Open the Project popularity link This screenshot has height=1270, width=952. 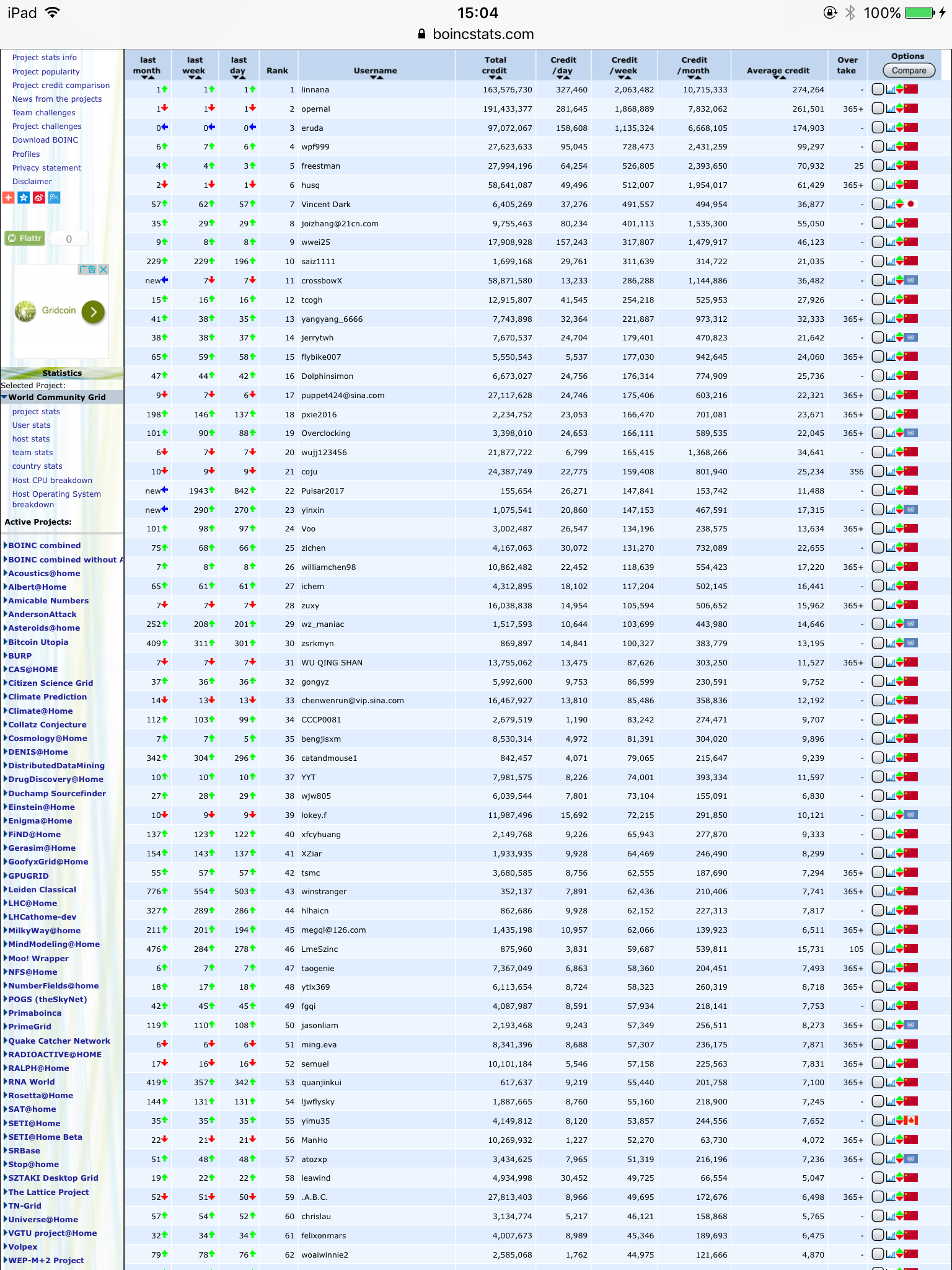[46, 72]
